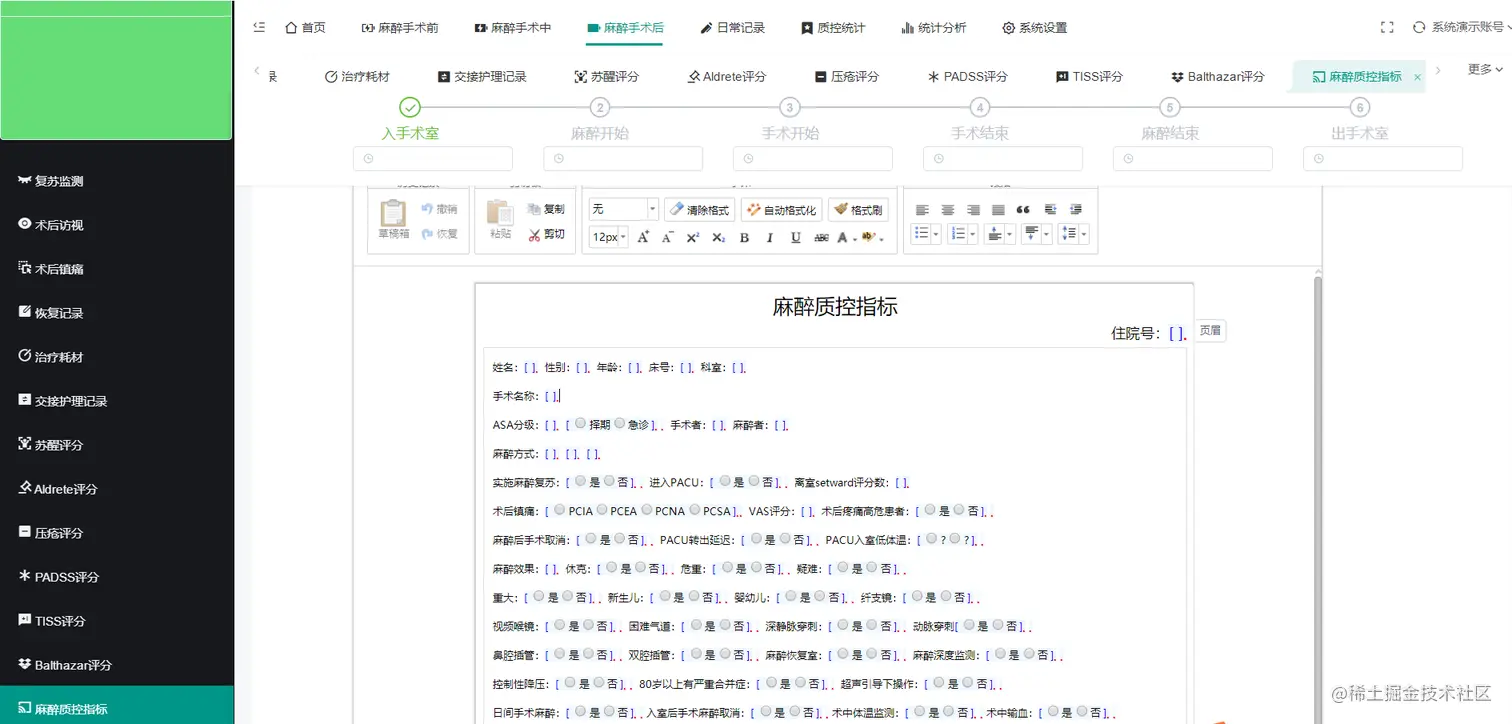Click the 格式刷 format painter button
Screen dimensions: 1512x724
click(857, 210)
